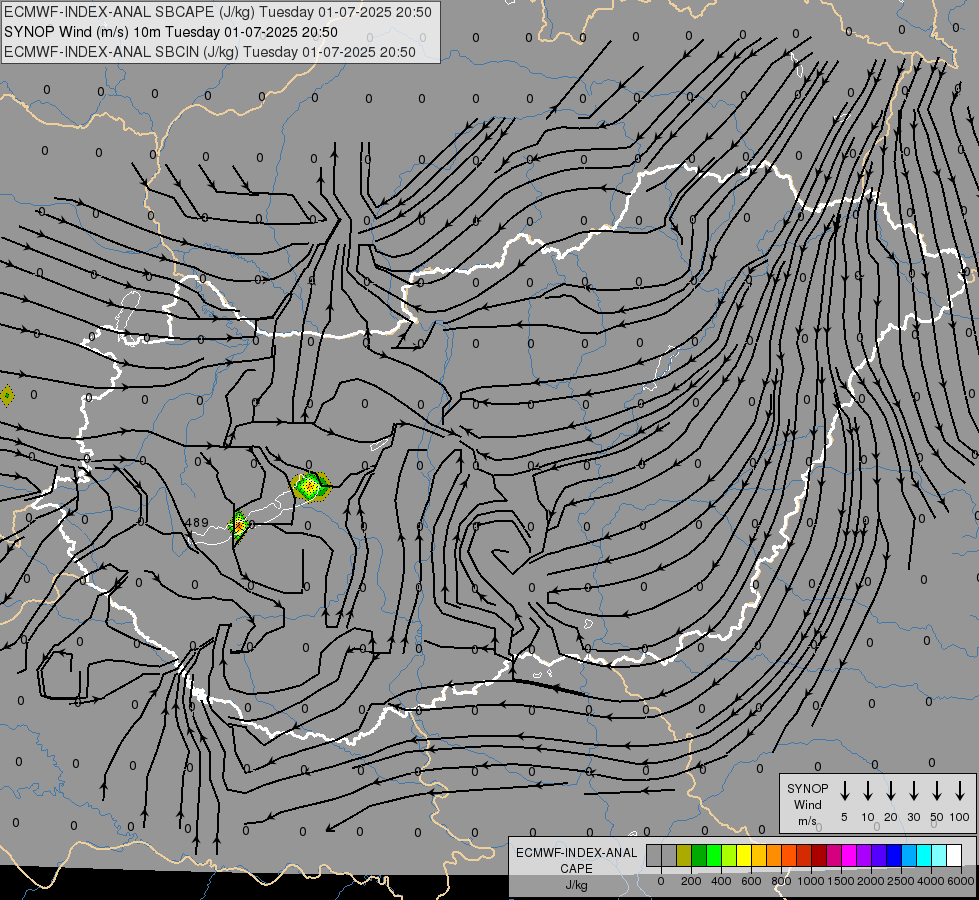Pick the bright cyan legend swatch
Image resolution: width=979 pixels, height=900 pixels.
[923, 856]
